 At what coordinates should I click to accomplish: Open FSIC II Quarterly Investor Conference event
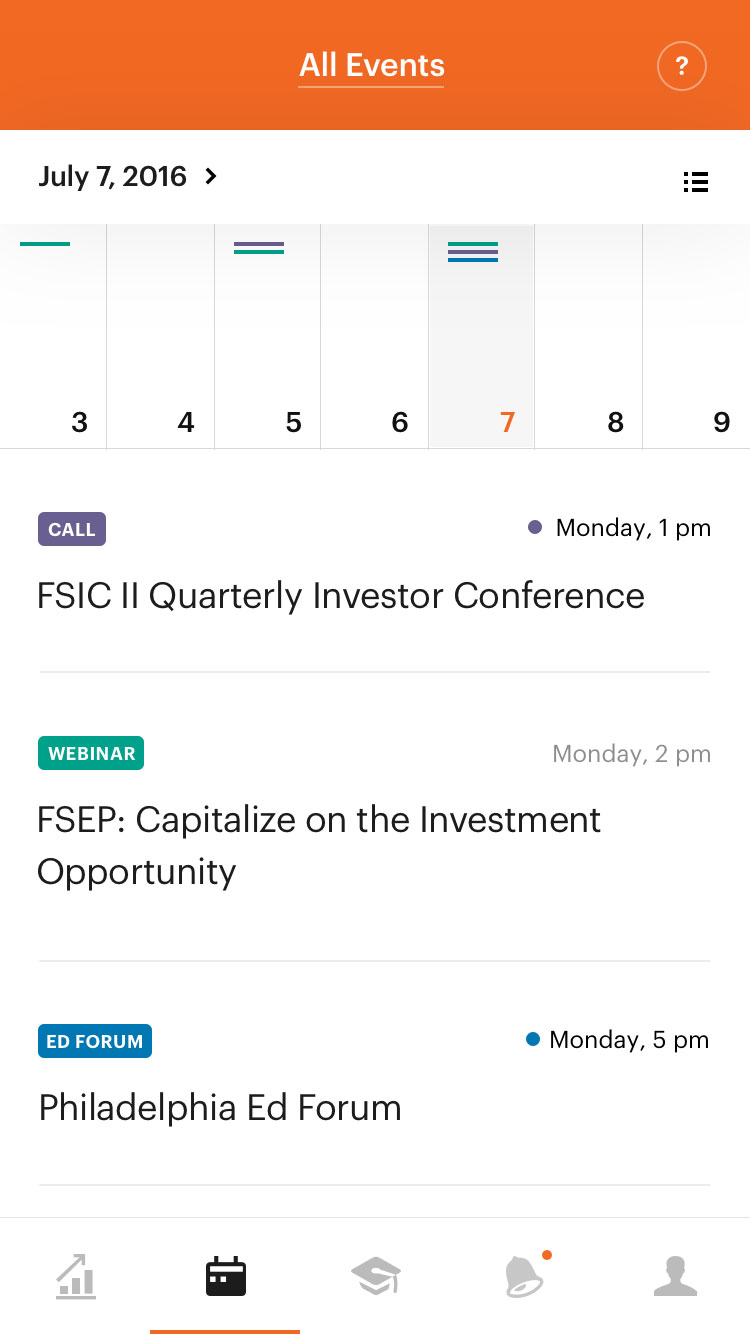point(341,596)
